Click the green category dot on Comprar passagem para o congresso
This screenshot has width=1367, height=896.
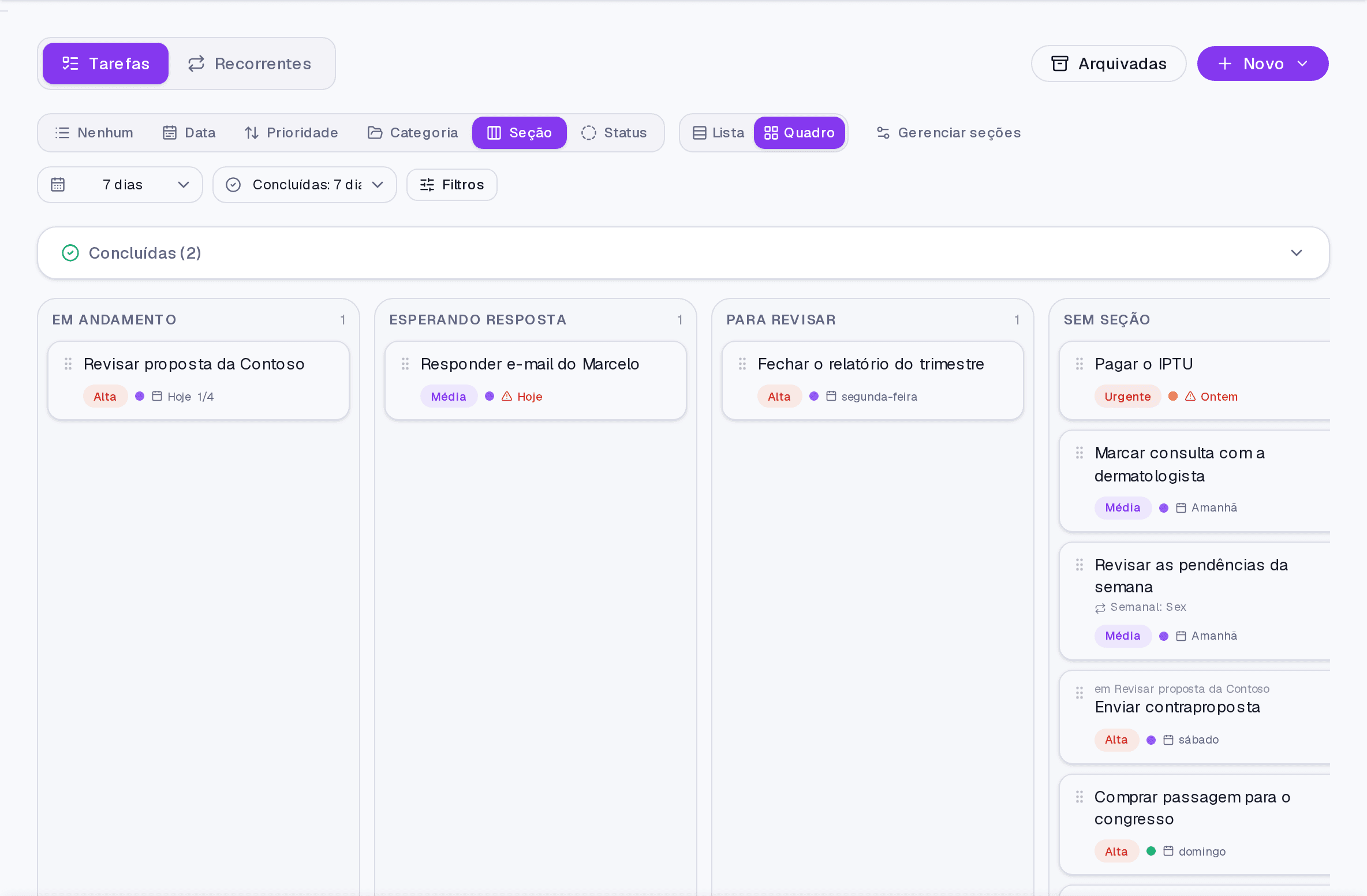click(x=1151, y=851)
